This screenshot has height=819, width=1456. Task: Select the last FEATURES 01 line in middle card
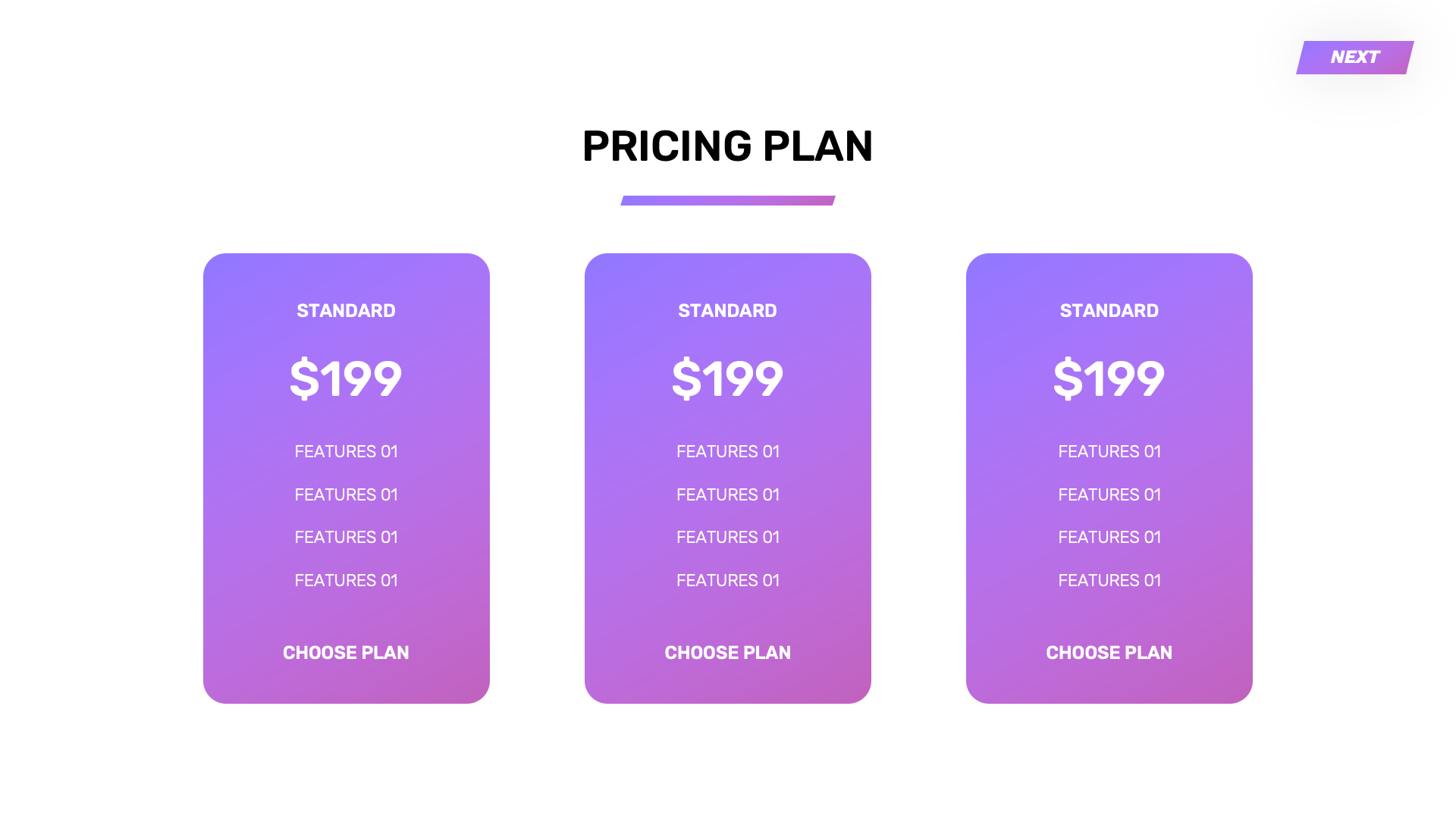[727, 581]
